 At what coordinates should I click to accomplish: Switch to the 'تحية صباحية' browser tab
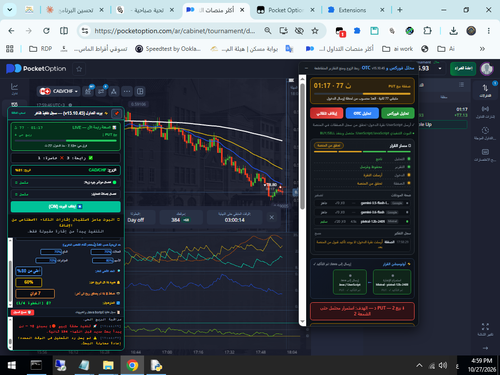(x=146, y=10)
